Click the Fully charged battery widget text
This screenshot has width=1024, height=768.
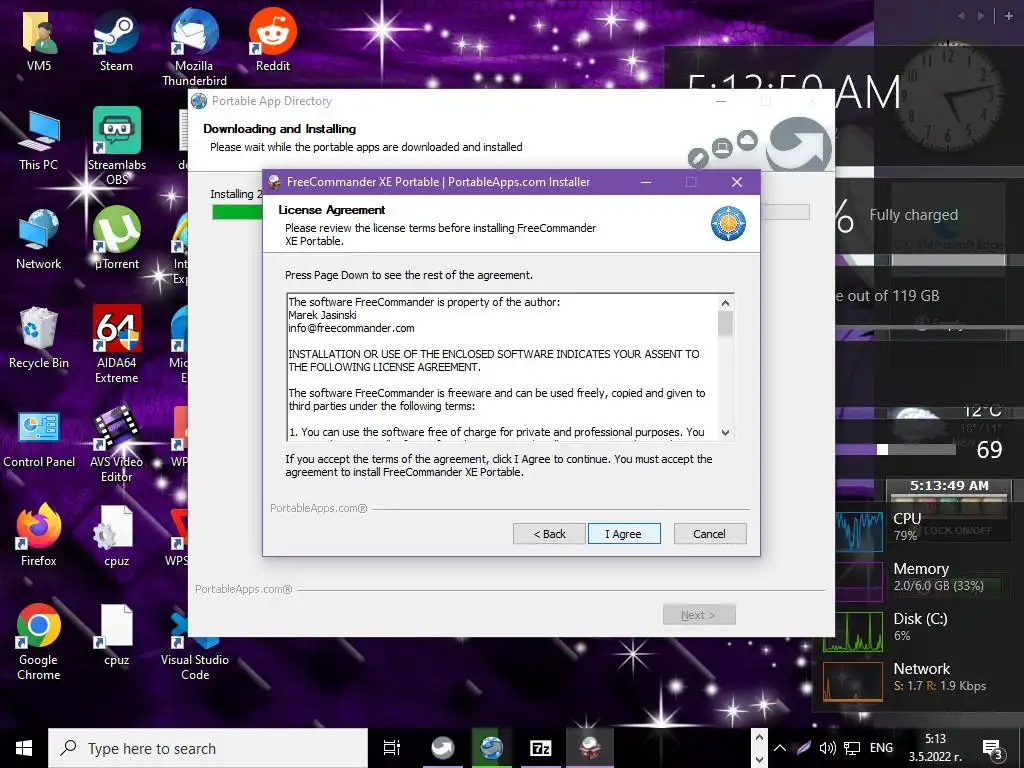coord(914,215)
